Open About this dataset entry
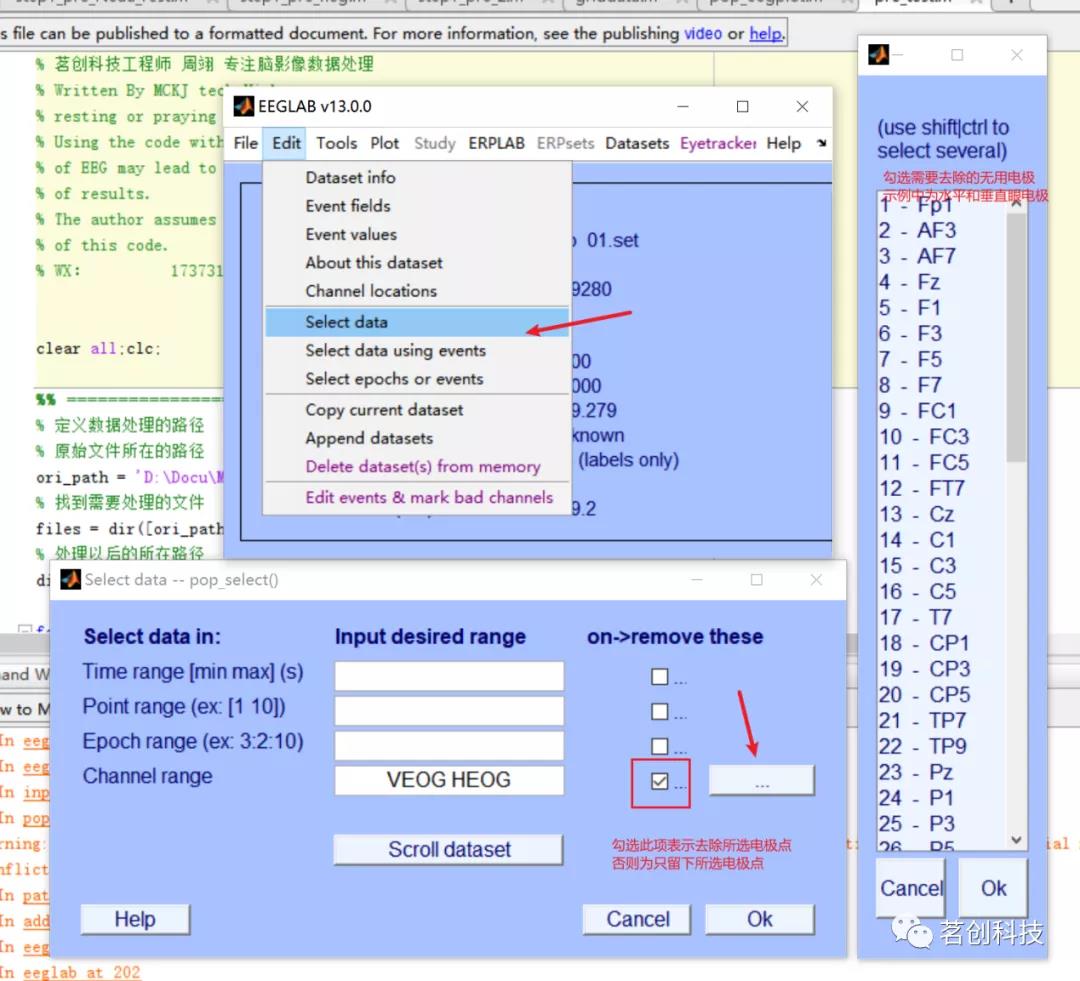1080x981 pixels. pos(417,262)
